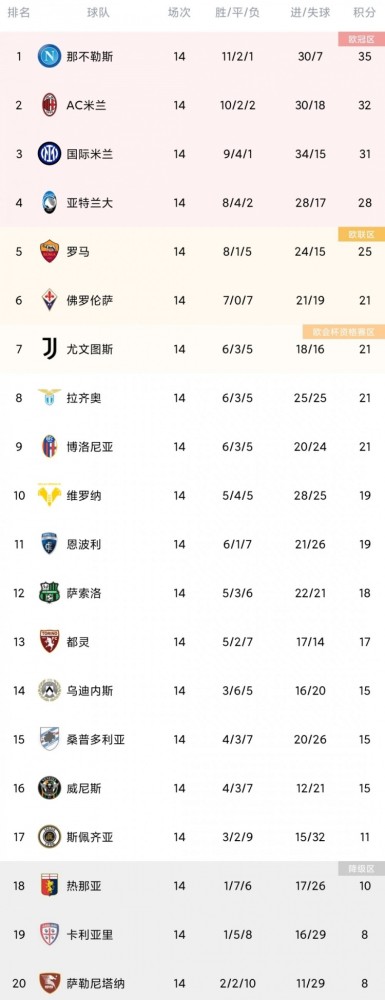The image size is (385, 1000).
Task: Click the 进/失球 goals column header
Action: [x=310, y=13]
